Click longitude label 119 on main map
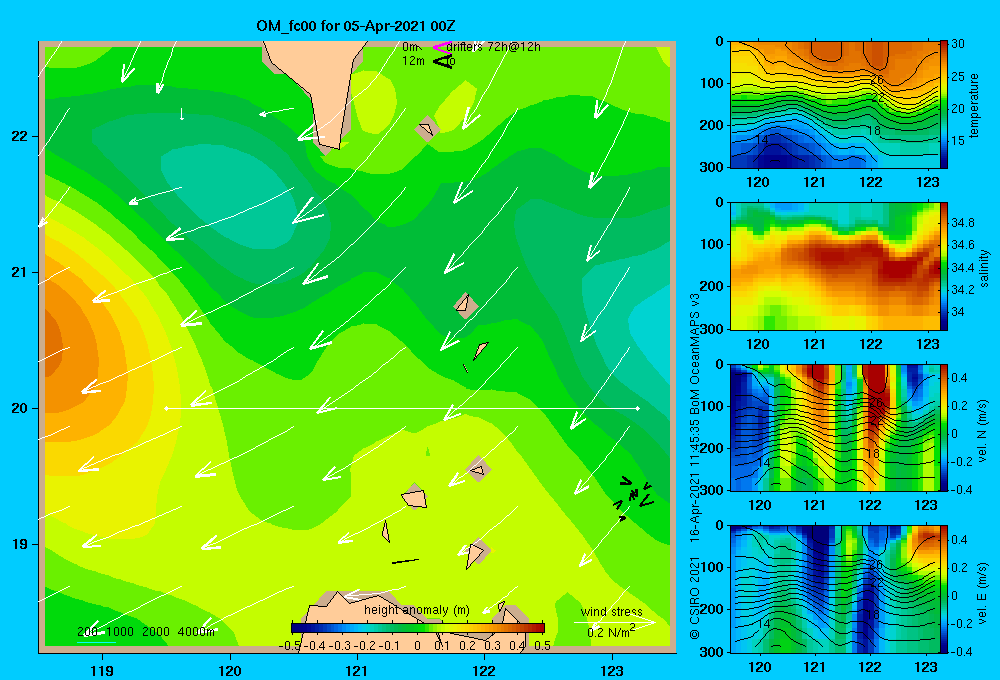The image size is (1000, 680). click(x=102, y=670)
